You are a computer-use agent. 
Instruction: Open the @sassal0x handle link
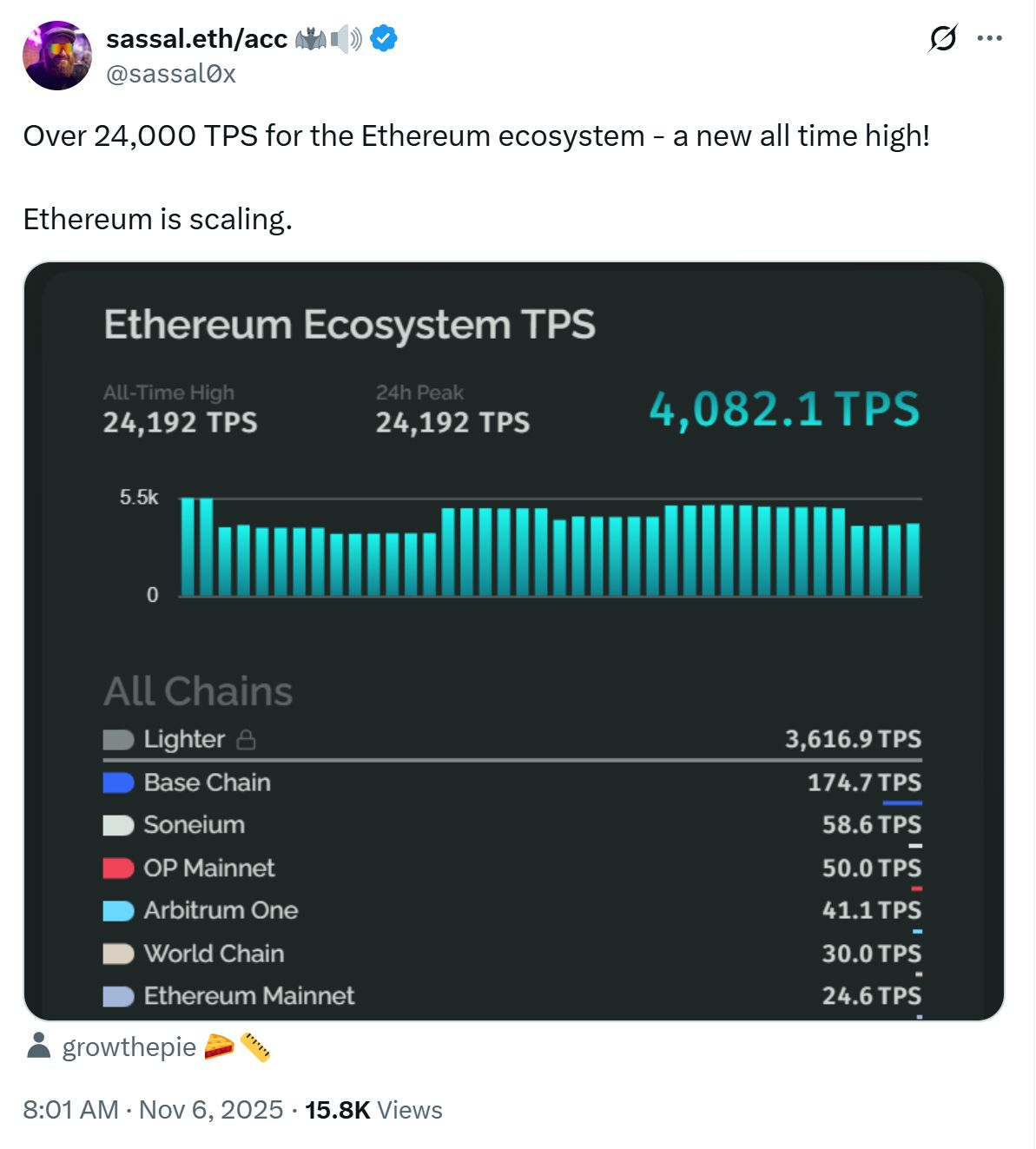(x=173, y=75)
